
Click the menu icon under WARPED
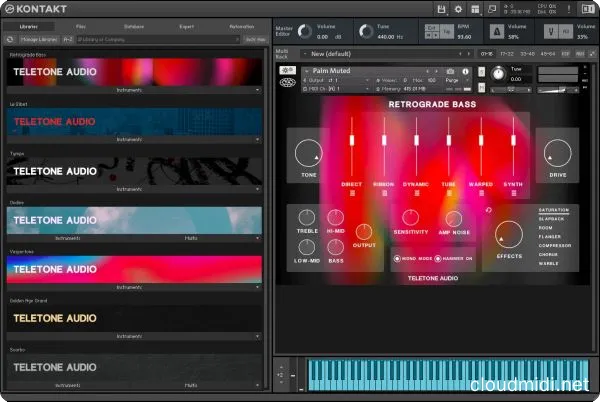click(481, 193)
